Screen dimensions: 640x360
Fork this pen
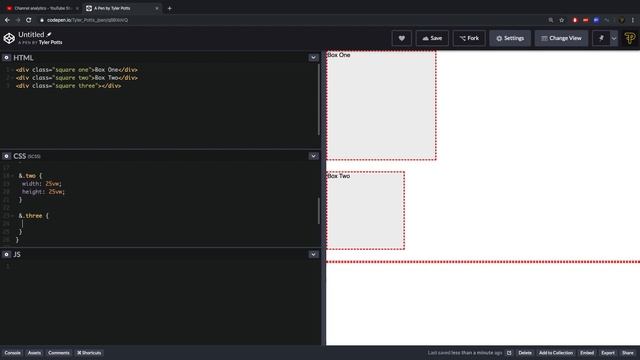coord(469,38)
